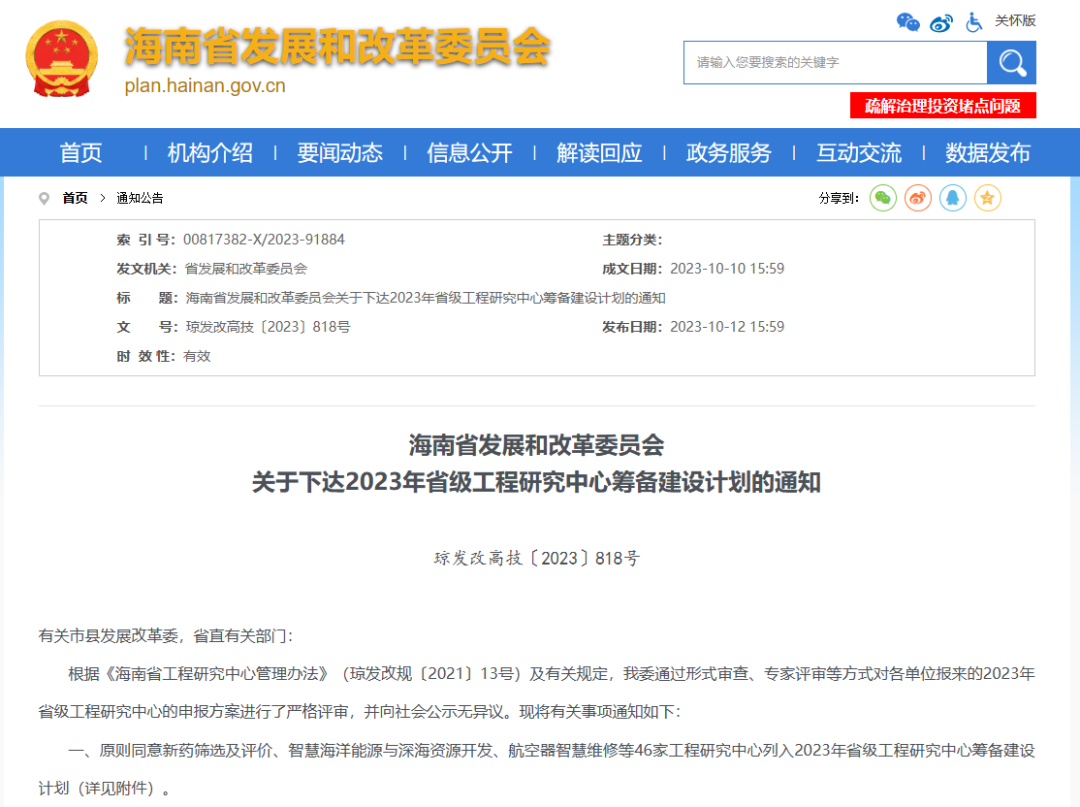
Task: Click the 海南省发展和改革委员会 site title
Action: coord(338,47)
